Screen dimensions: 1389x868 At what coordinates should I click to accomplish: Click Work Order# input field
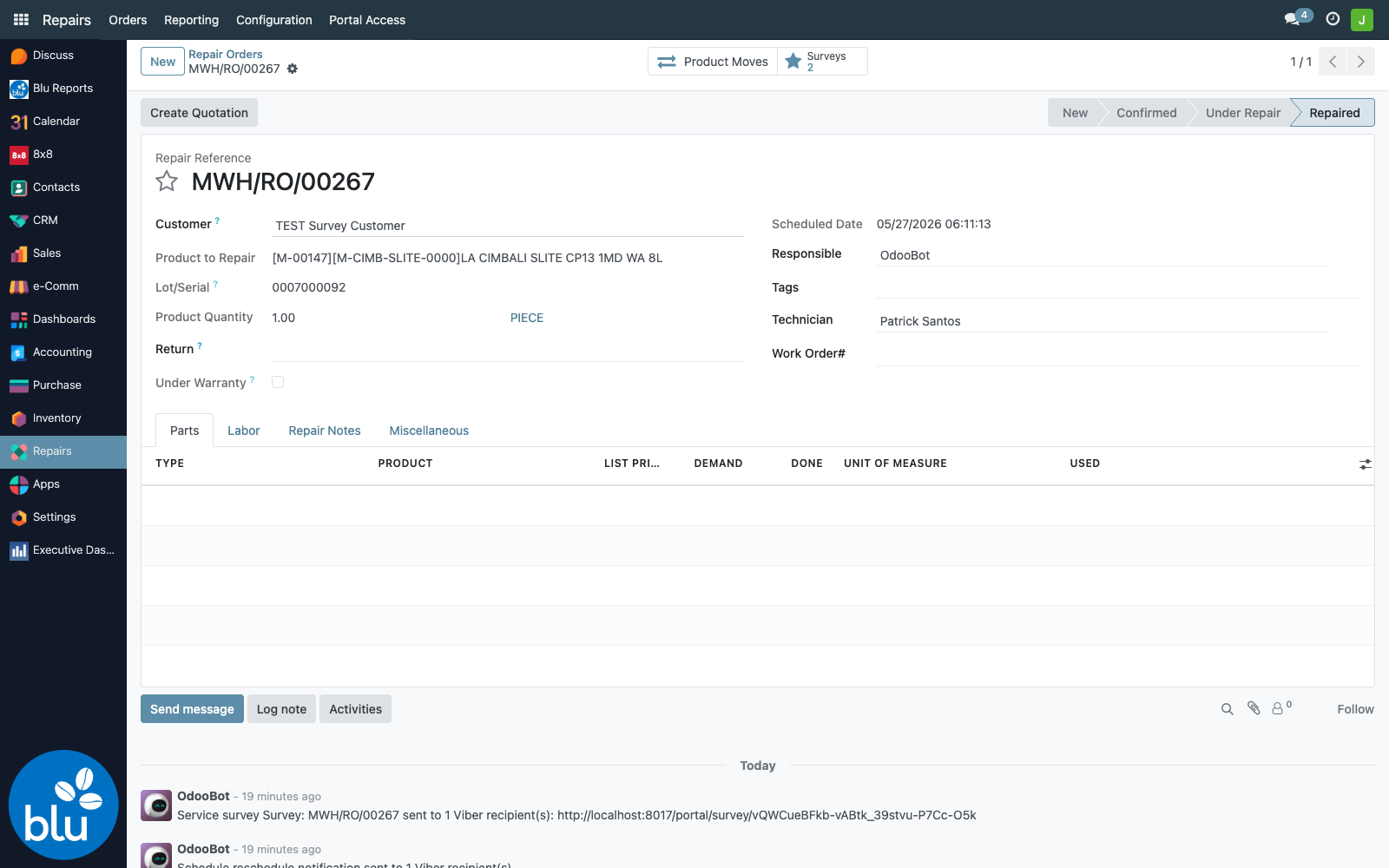pos(1118,354)
